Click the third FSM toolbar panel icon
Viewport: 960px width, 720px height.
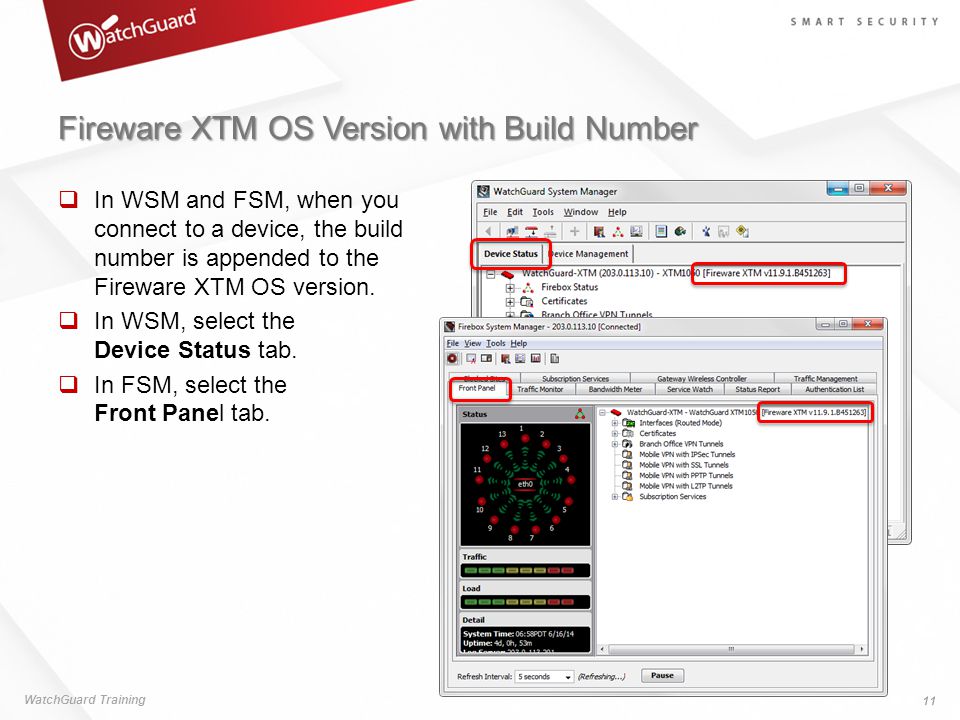tap(486, 359)
